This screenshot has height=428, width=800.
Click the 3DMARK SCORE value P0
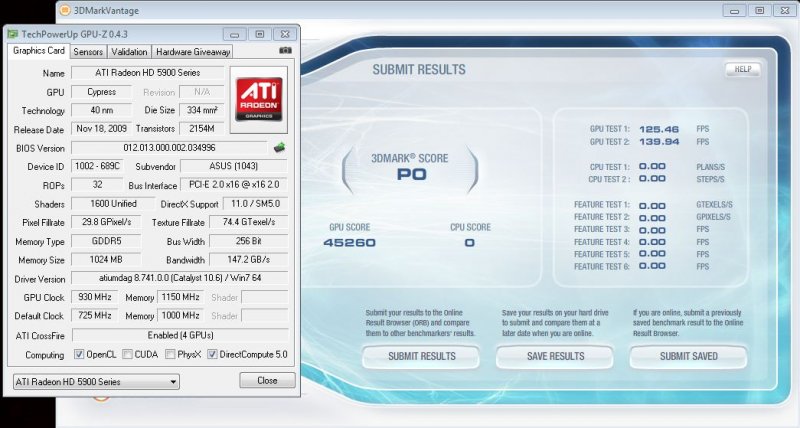tap(411, 174)
